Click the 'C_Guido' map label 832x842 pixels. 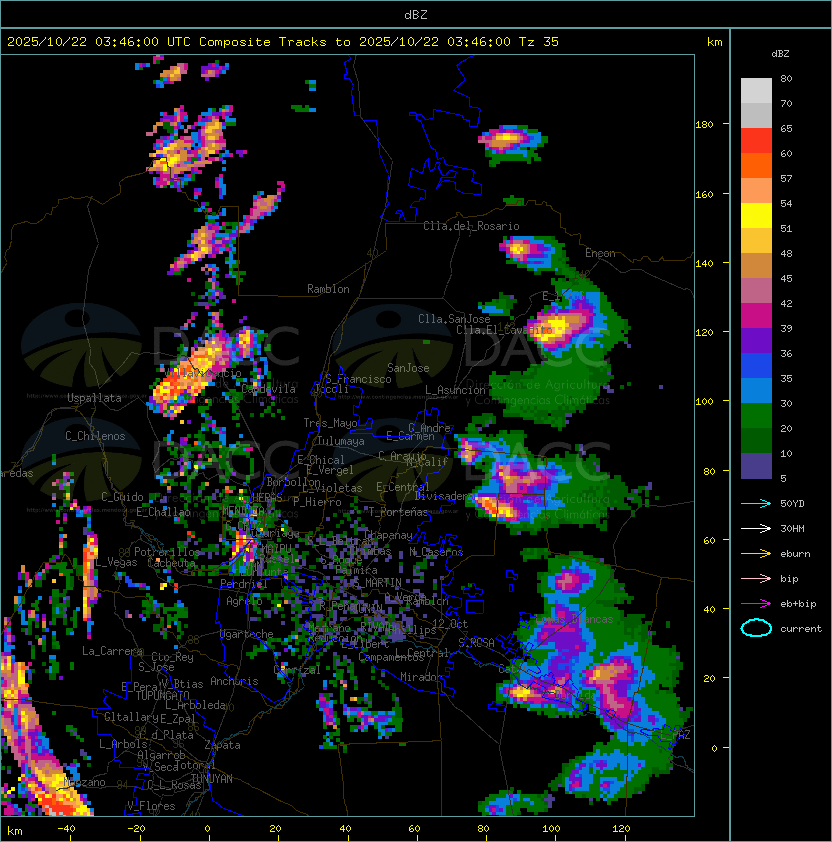122,497
